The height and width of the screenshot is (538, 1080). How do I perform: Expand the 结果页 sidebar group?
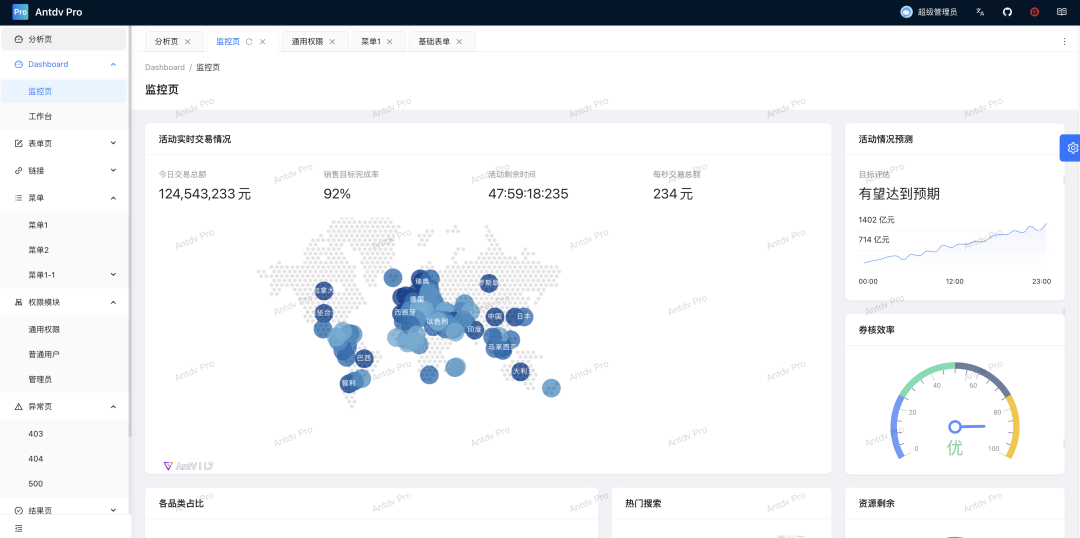pyautogui.click(x=114, y=510)
